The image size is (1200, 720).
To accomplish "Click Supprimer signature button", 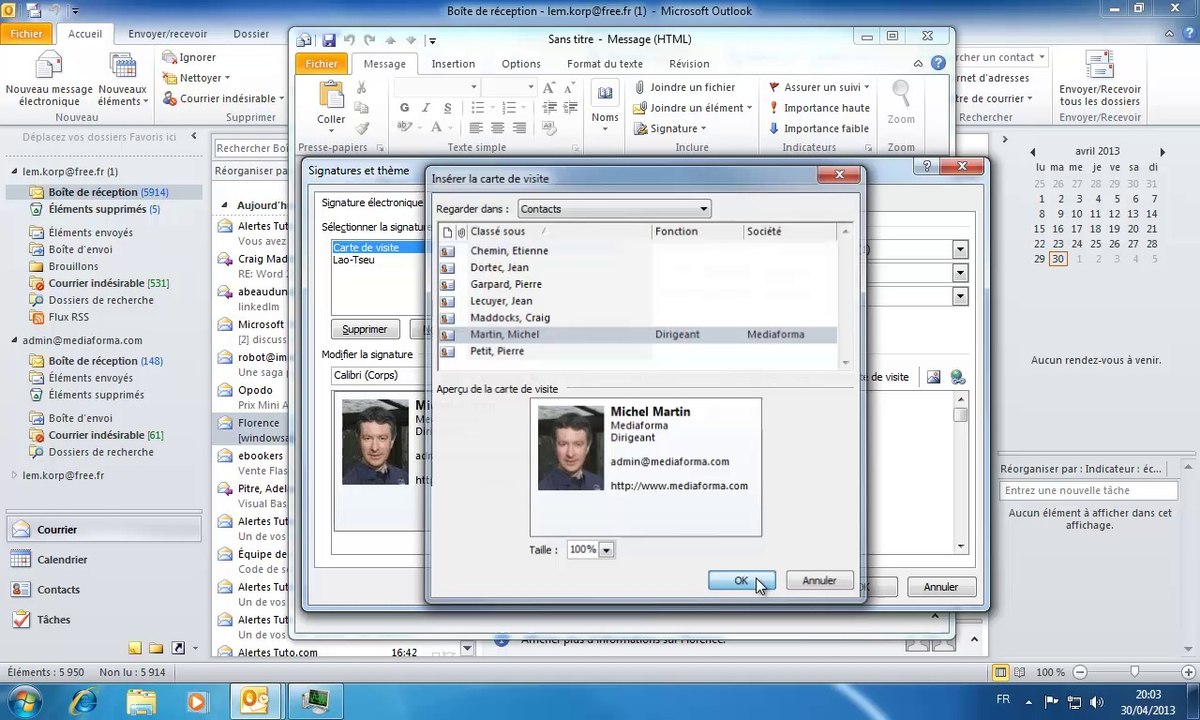I will 365,329.
